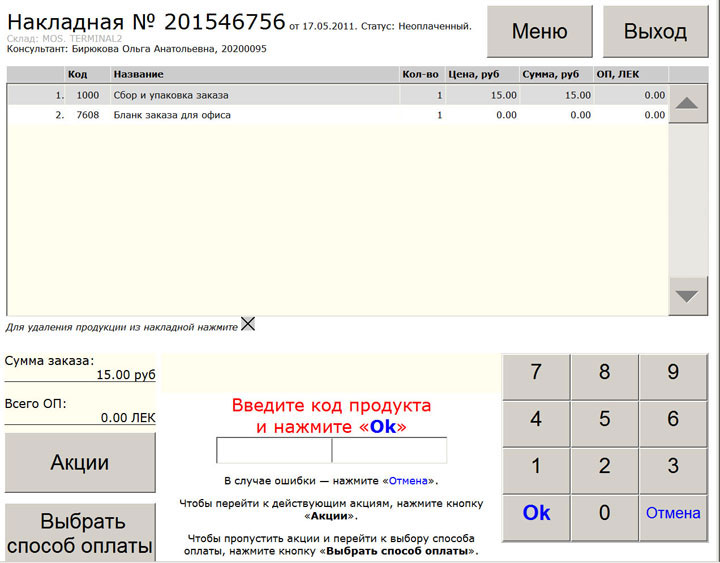Click invoice number 201546756 heading
Viewport: 720px width, 563px height.
click(x=225, y=22)
